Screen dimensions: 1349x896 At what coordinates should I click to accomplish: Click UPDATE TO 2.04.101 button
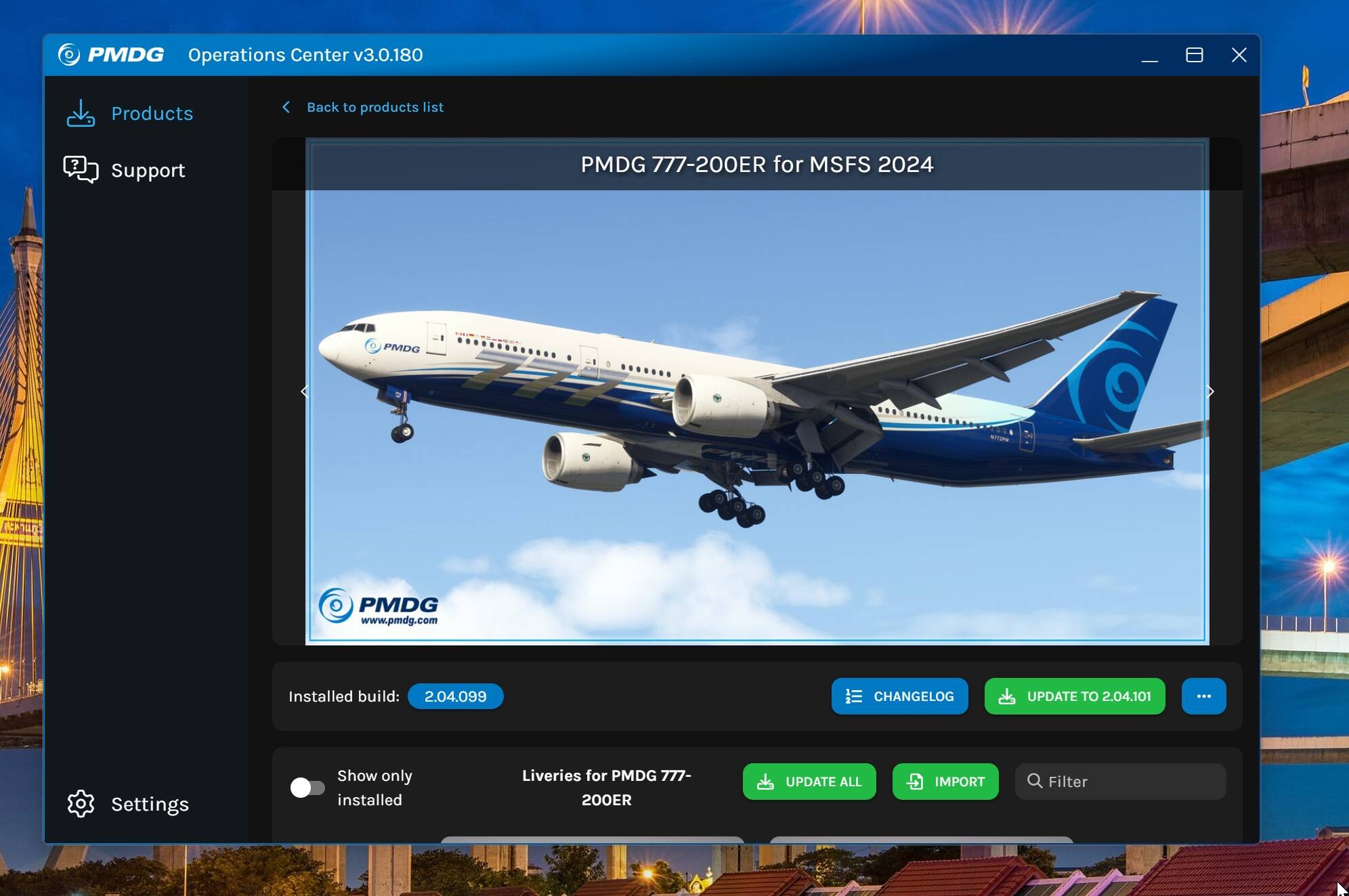pos(1075,696)
